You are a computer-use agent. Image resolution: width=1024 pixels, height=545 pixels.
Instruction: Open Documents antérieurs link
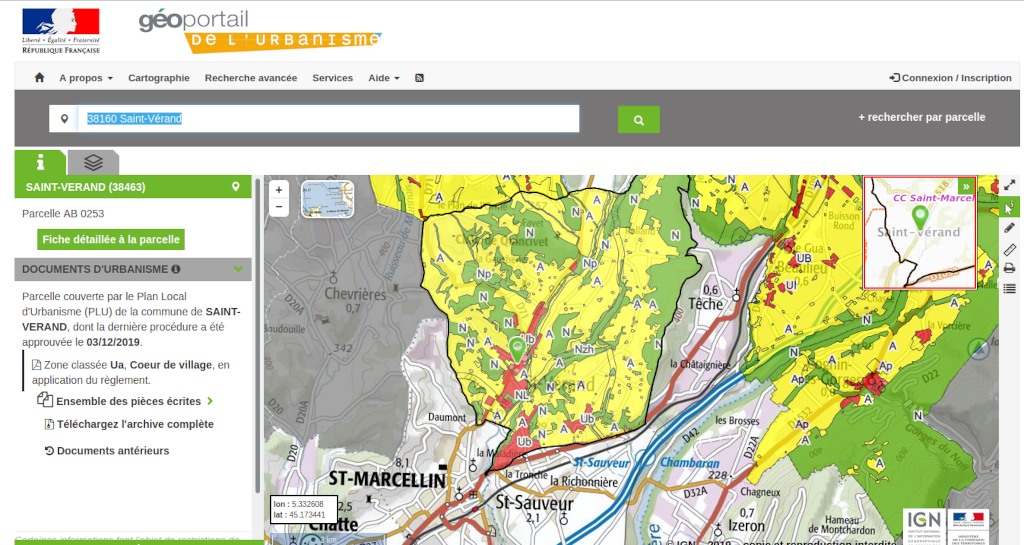point(113,451)
